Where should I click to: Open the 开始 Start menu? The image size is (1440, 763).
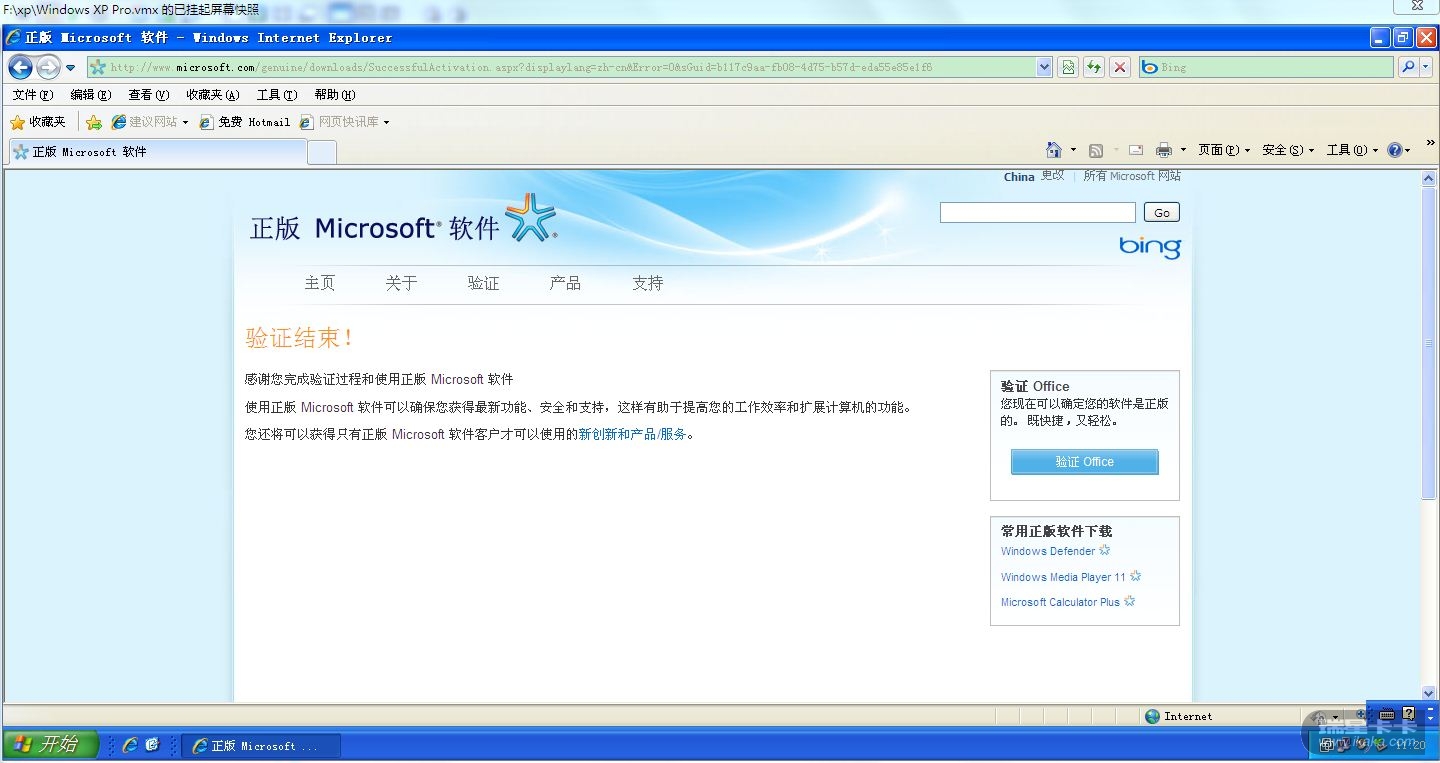(x=49, y=745)
